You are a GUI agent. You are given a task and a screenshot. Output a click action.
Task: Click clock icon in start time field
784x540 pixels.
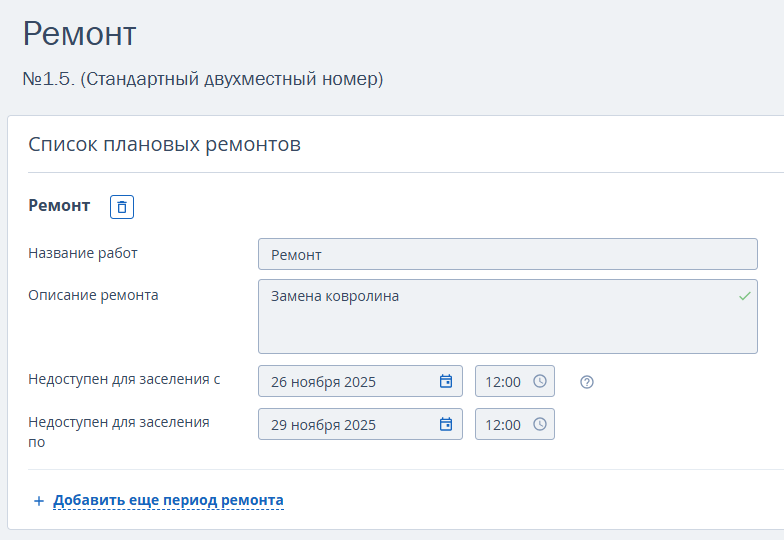540,381
